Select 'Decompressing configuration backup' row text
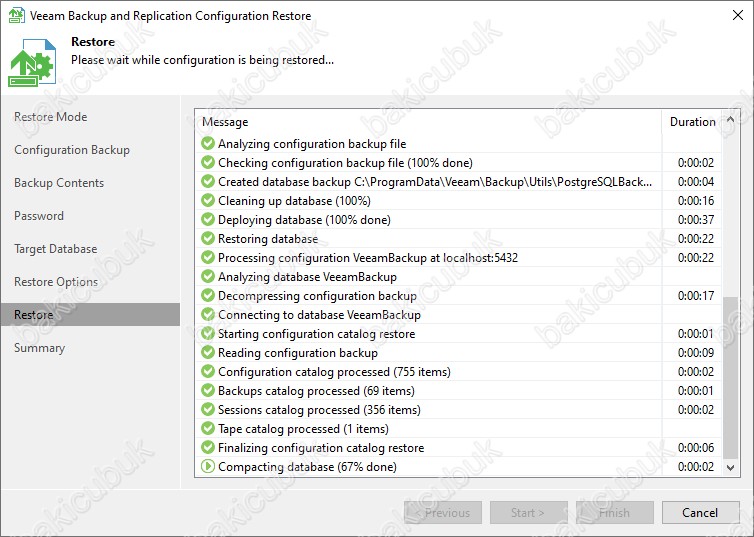 (x=317, y=296)
